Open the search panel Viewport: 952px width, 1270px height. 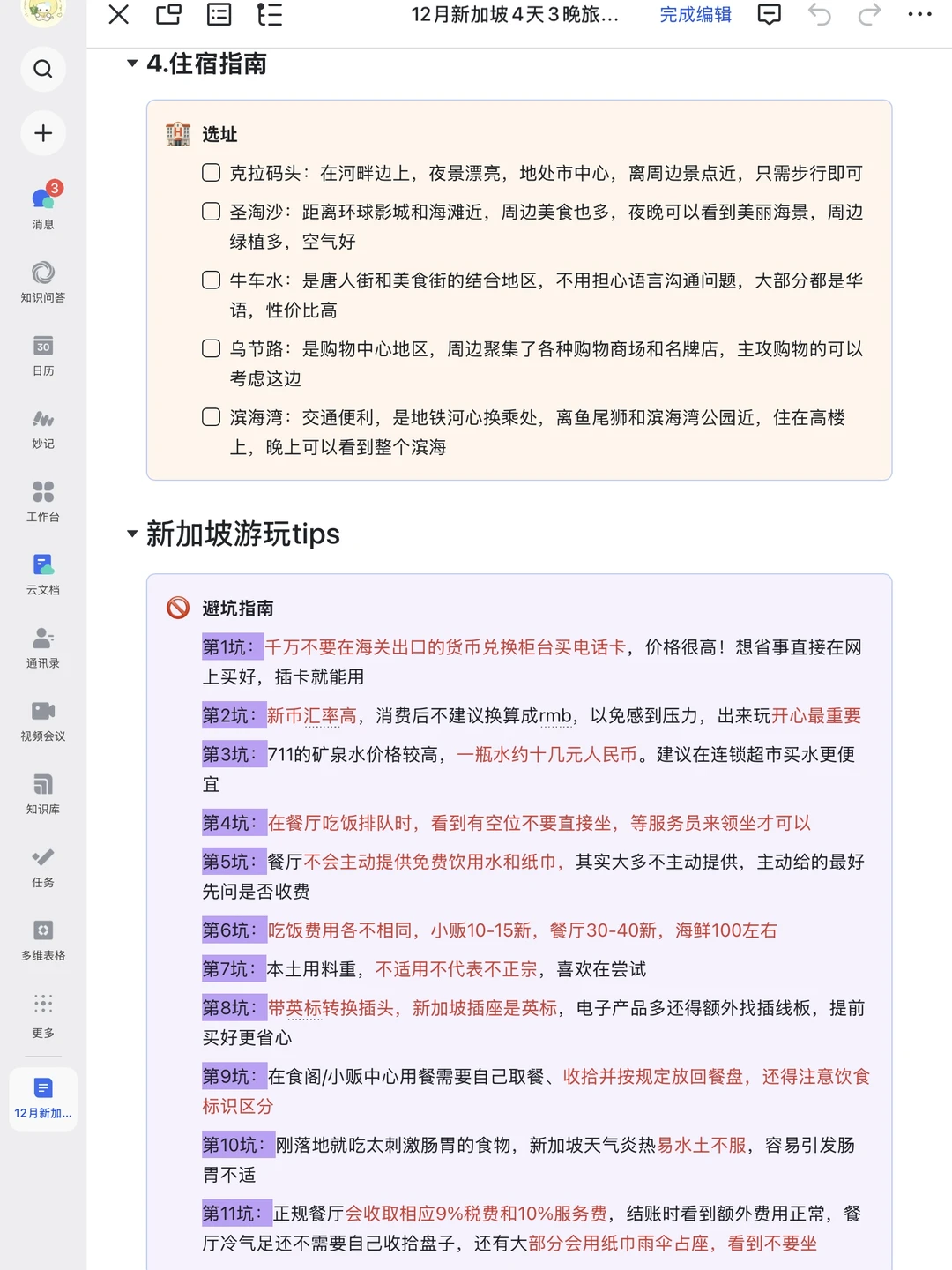(43, 69)
